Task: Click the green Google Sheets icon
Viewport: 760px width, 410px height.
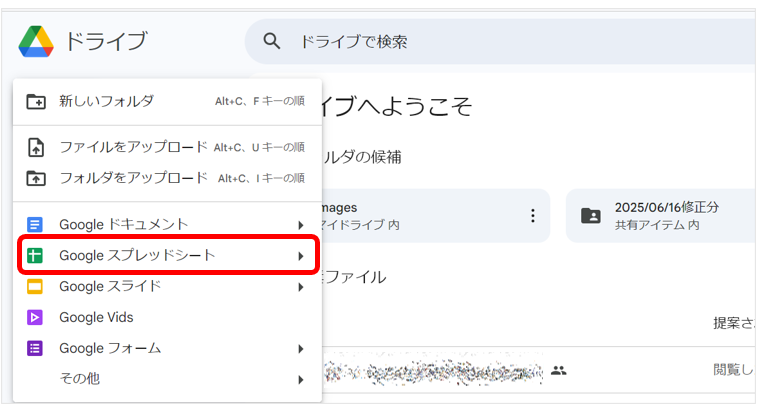Action: tap(35, 255)
